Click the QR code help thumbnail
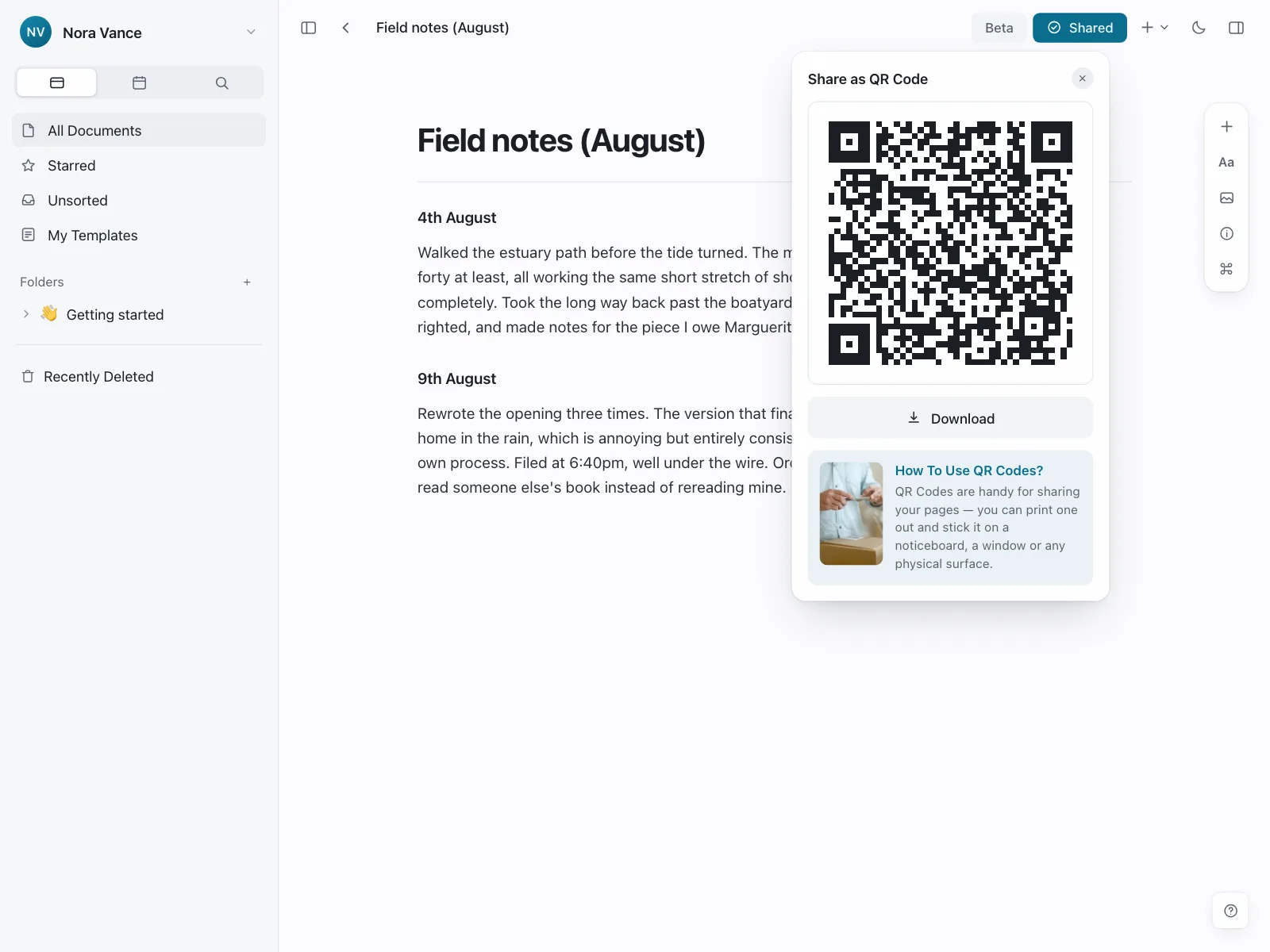The image size is (1270, 952). [x=851, y=514]
